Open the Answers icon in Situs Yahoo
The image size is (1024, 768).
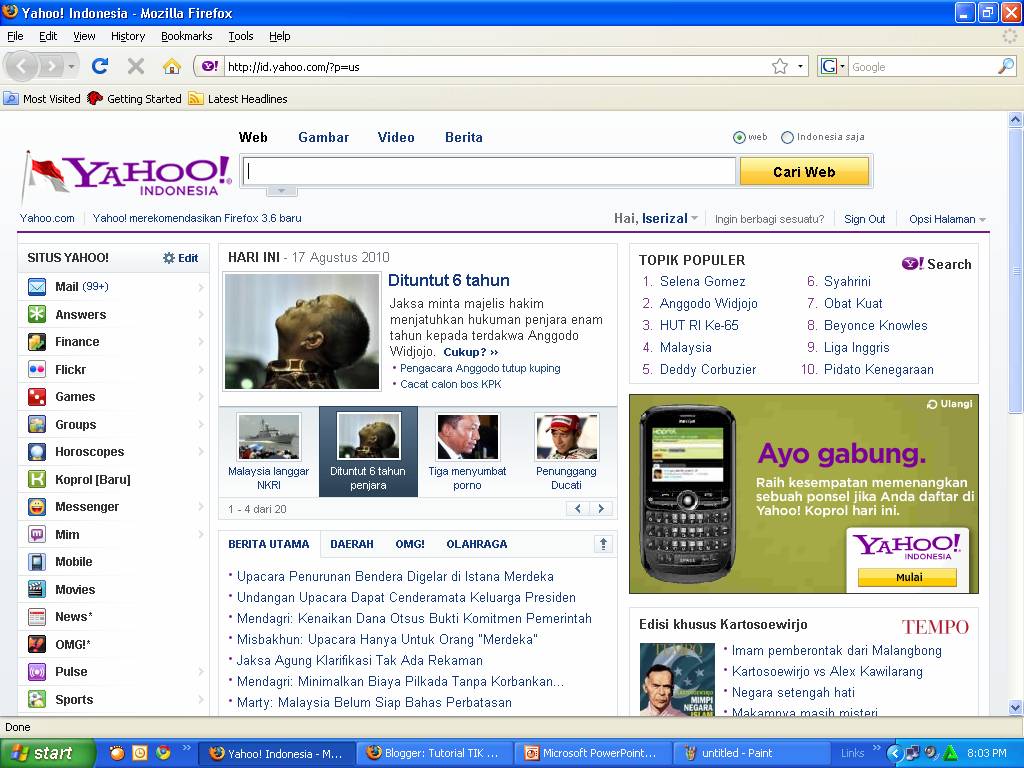click(37, 314)
